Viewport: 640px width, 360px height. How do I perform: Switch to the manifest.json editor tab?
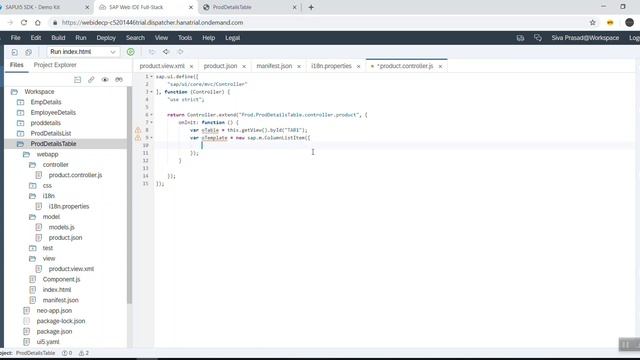(274, 66)
